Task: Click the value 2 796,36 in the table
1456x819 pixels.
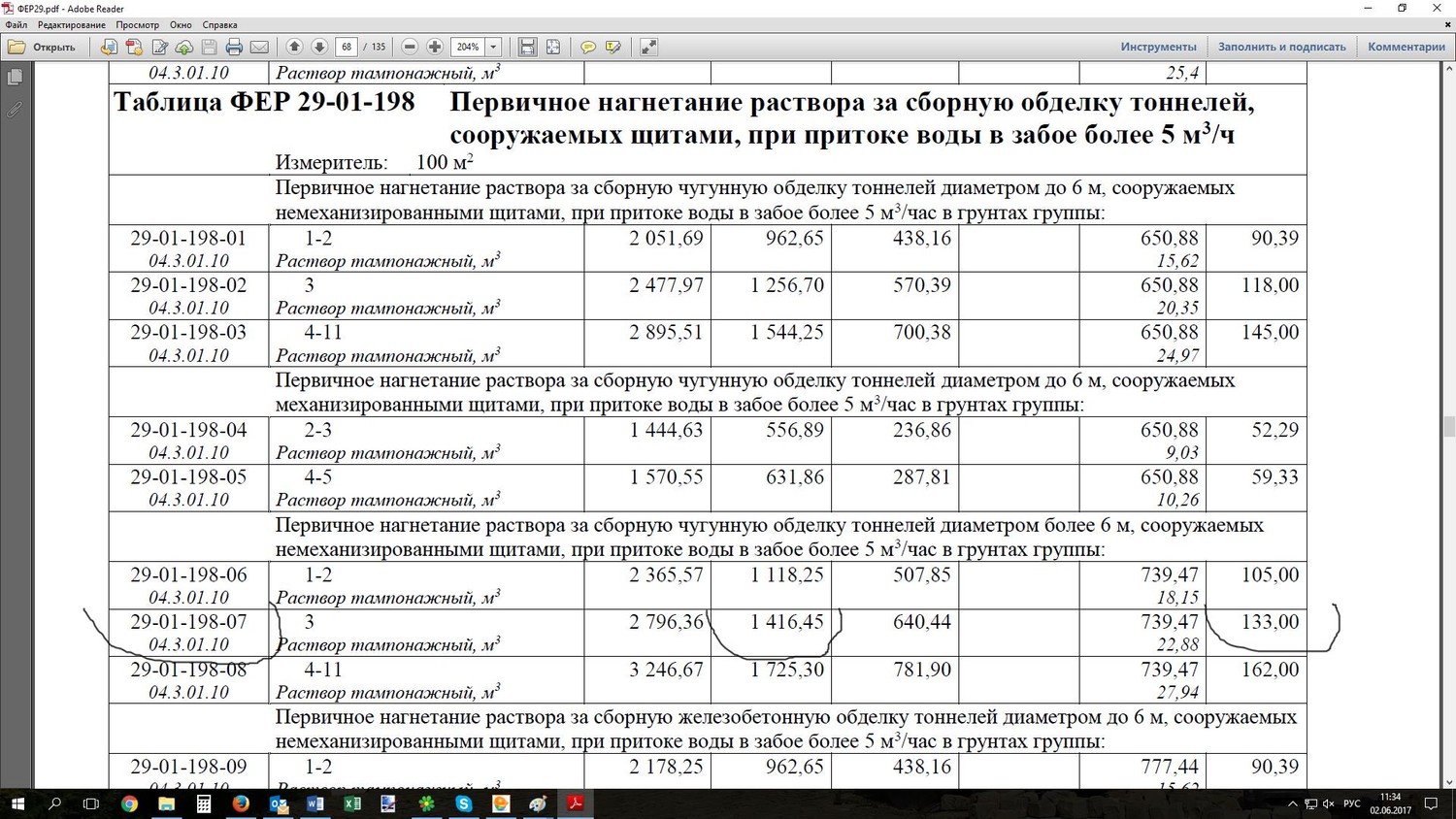Action: 666,622
